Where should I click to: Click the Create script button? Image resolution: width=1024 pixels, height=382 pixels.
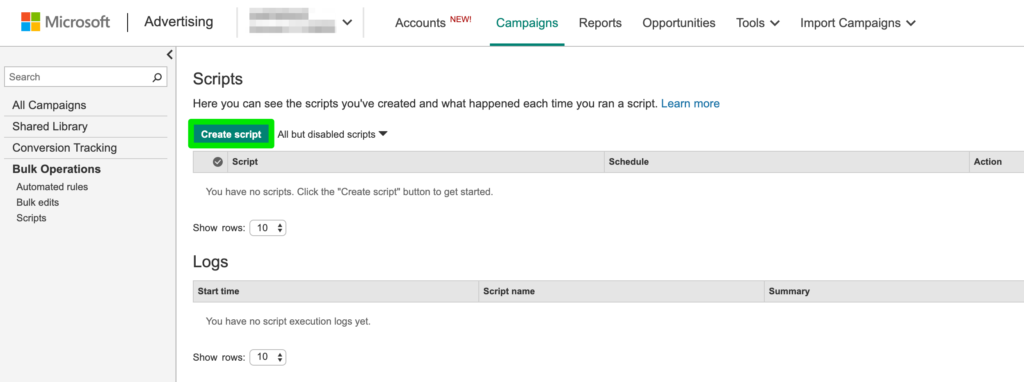(x=231, y=135)
